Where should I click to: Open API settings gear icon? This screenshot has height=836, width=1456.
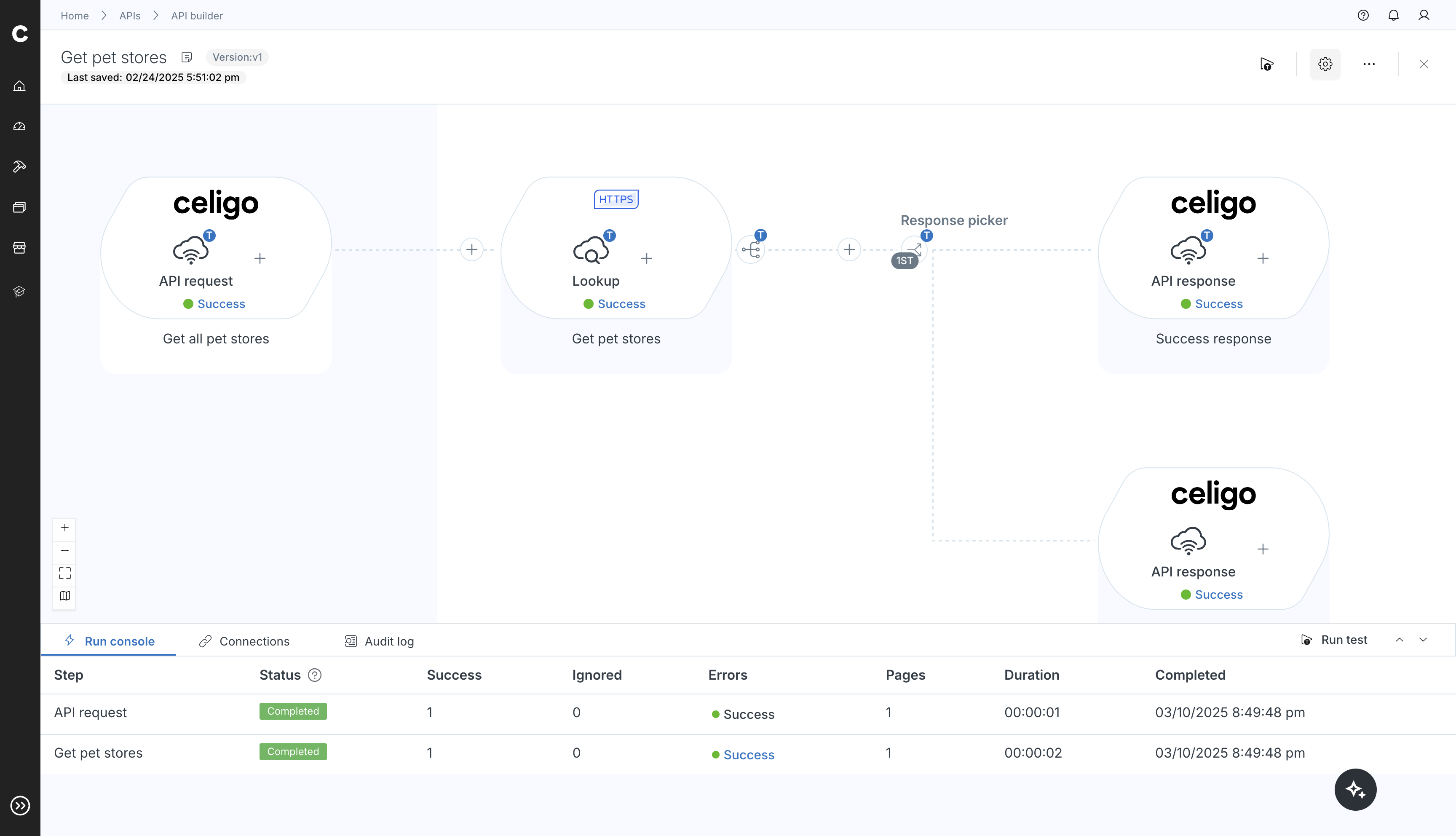(1325, 64)
